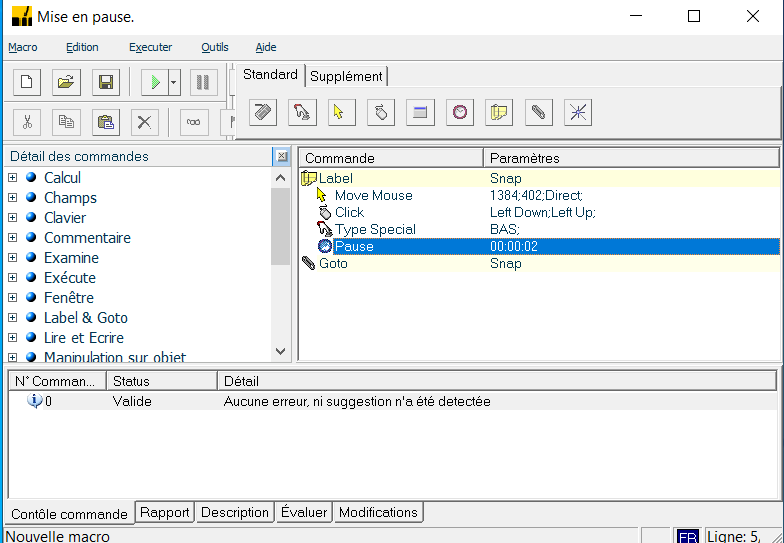
Task: Open a macro with the folder icon
Action: click(66, 82)
